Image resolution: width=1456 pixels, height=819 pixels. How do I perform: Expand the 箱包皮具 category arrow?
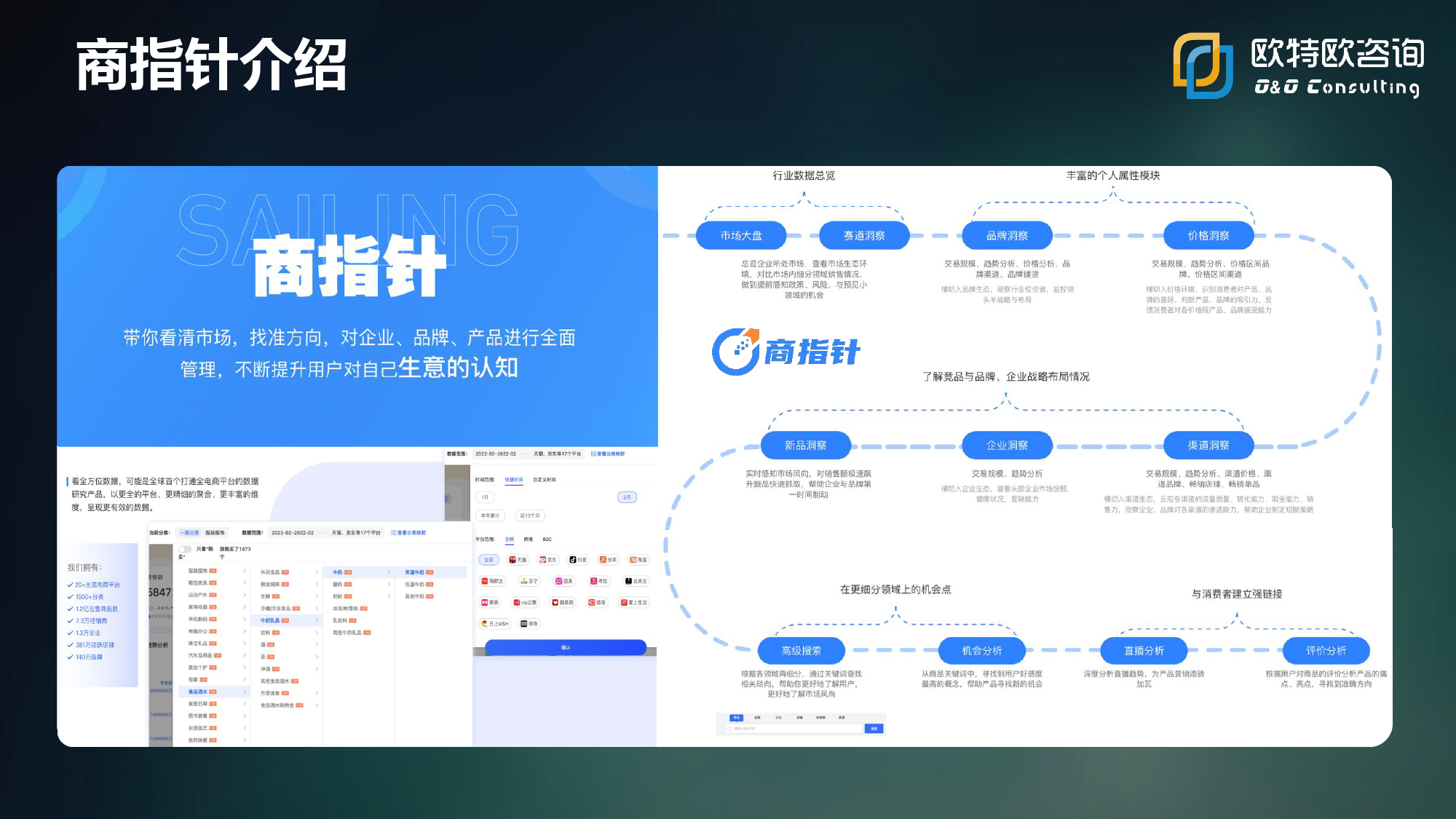coord(245,583)
